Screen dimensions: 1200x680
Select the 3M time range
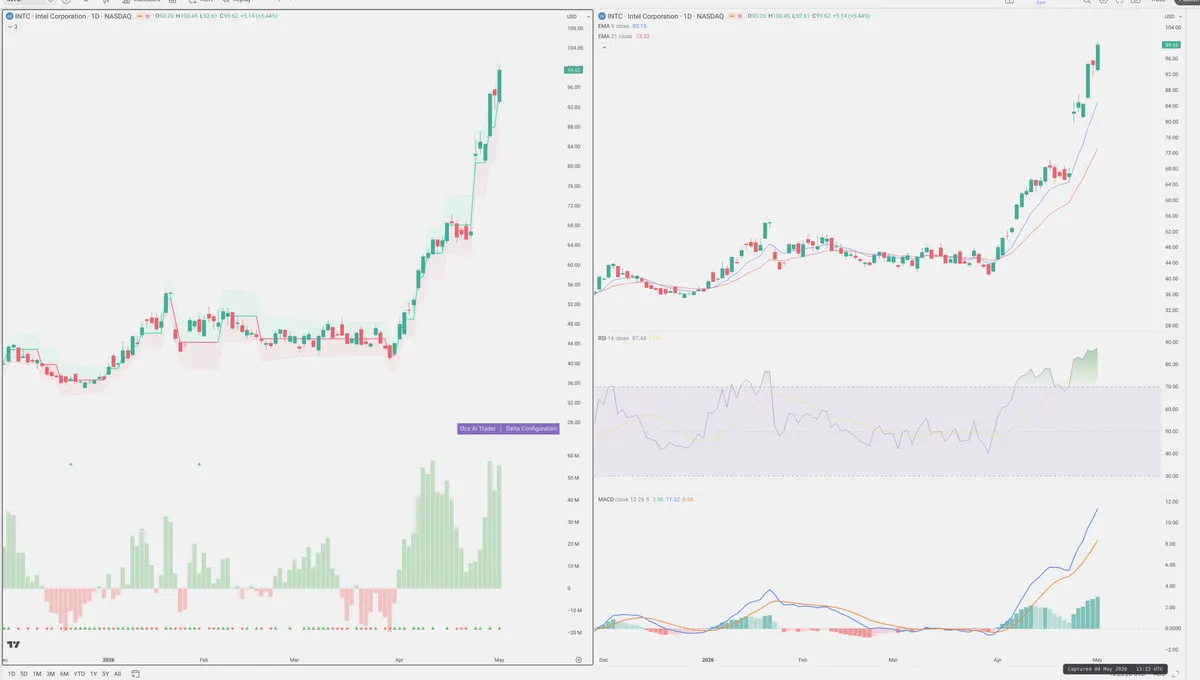51,674
